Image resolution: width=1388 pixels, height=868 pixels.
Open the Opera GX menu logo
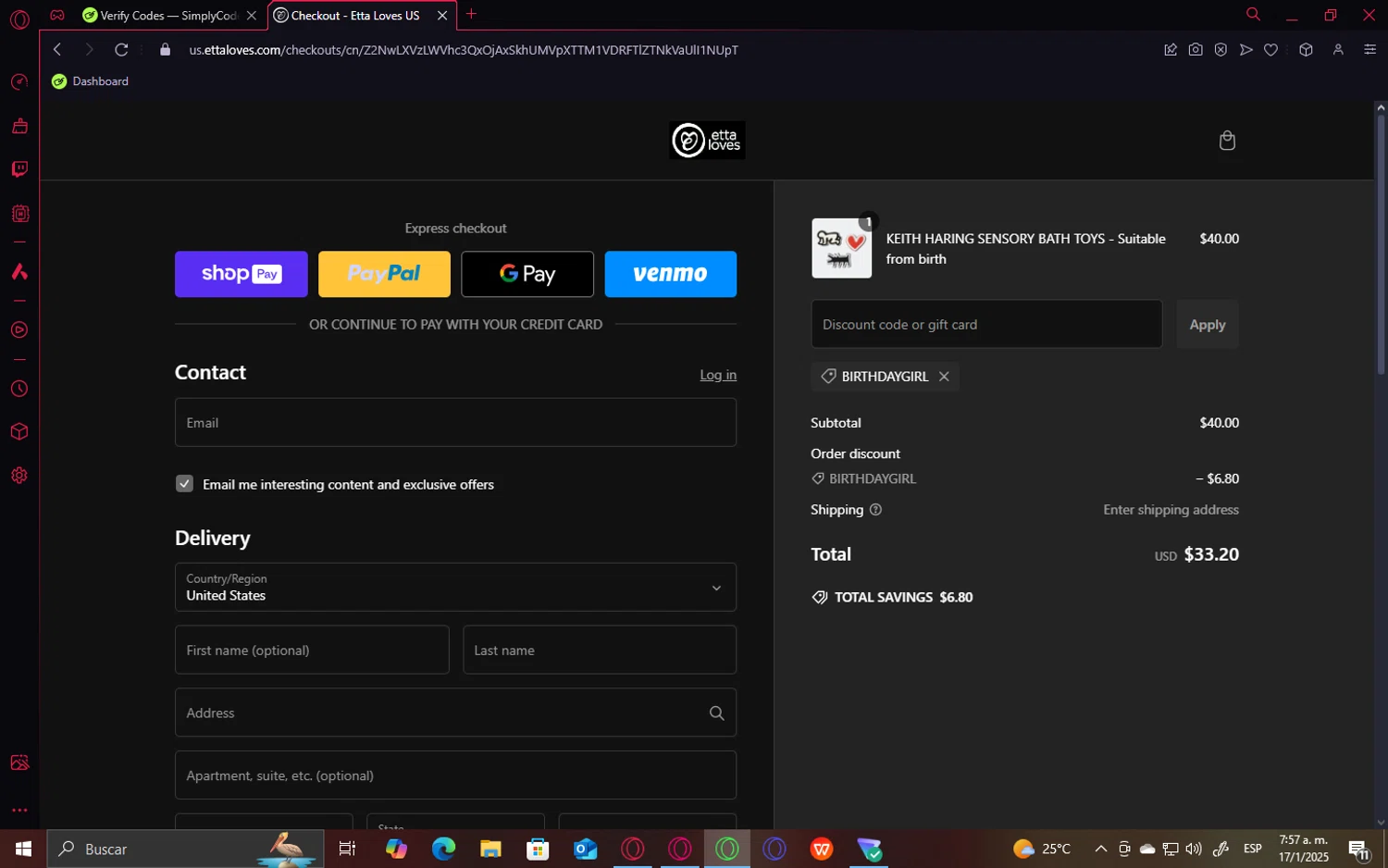pyautogui.click(x=19, y=19)
